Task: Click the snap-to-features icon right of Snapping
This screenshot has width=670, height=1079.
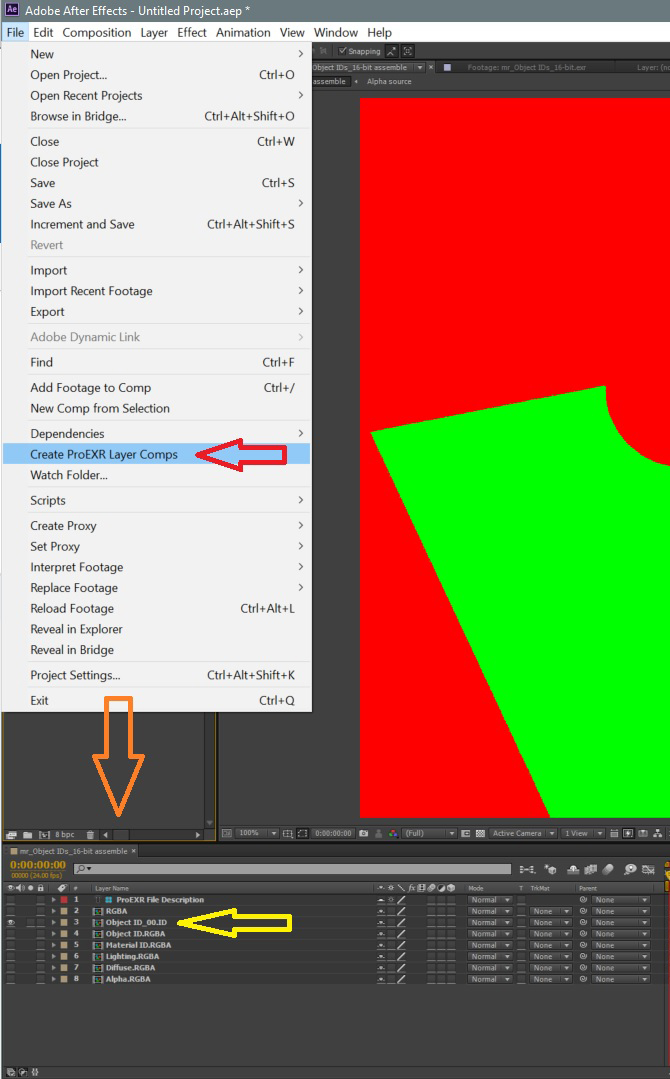Action: tap(392, 51)
